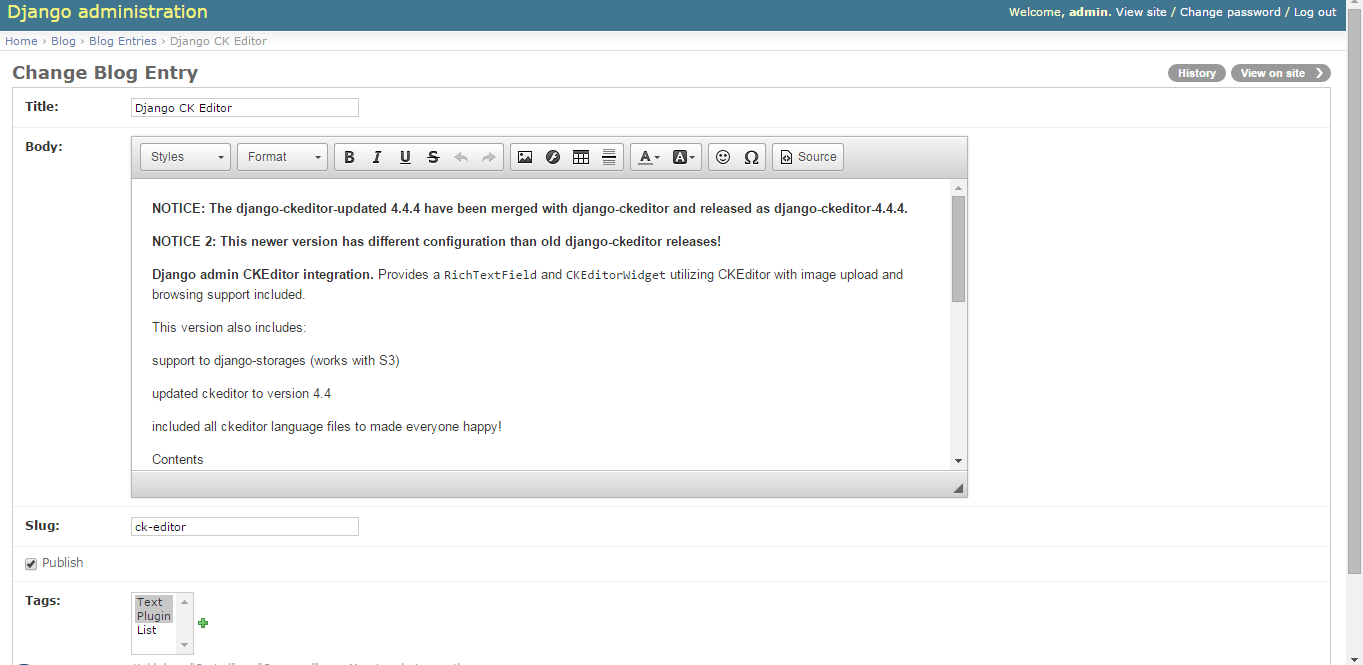Apply italic formatting
Screen dimensions: 1363x665
click(x=377, y=157)
